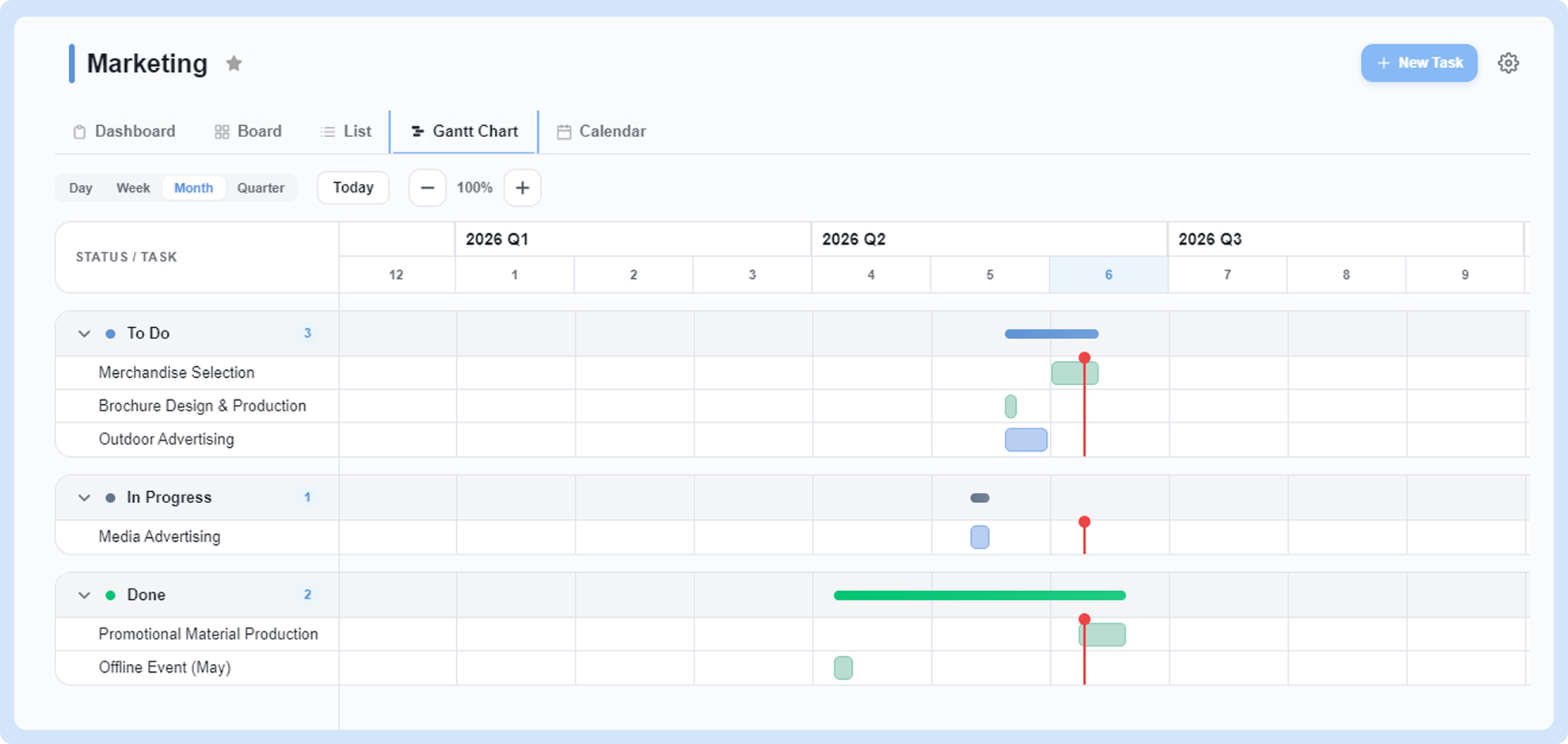Select the Day timescale option
Screen dimensions: 1568x744
(81, 188)
